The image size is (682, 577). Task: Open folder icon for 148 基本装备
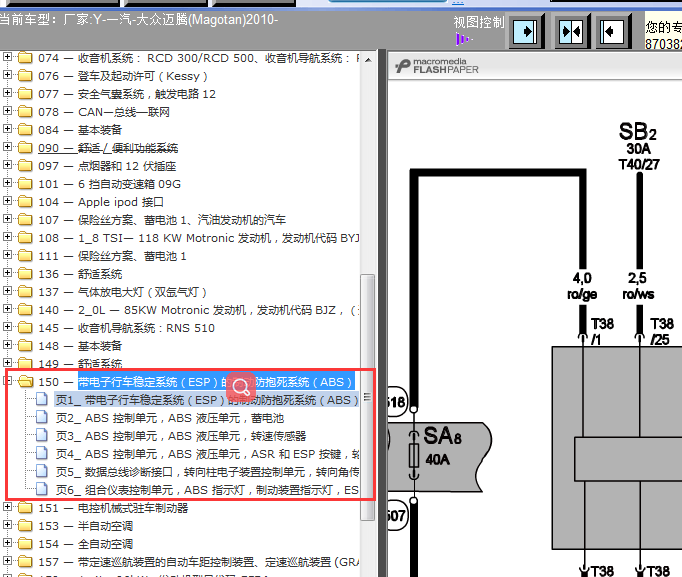coord(25,346)
